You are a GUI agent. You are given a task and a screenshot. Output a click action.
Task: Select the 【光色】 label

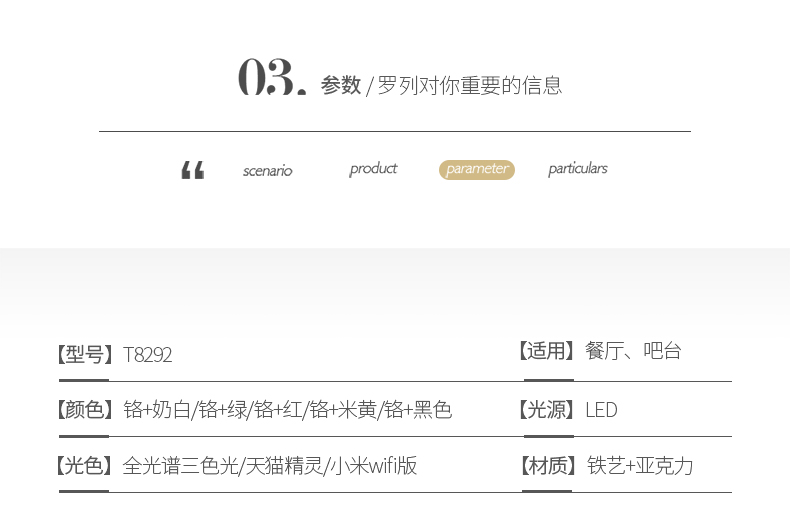(x=84, y=466)
